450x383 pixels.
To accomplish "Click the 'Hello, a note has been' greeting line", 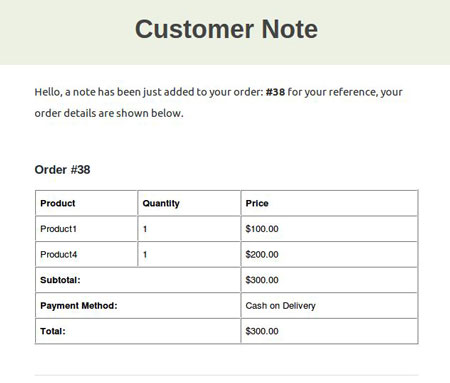I will 218,92.
